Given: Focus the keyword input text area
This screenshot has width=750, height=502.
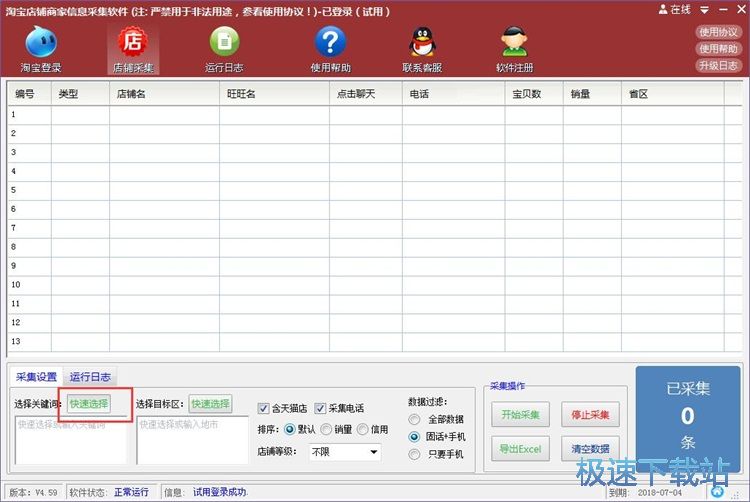Looking at the screenshot, I should coord(71,440).
